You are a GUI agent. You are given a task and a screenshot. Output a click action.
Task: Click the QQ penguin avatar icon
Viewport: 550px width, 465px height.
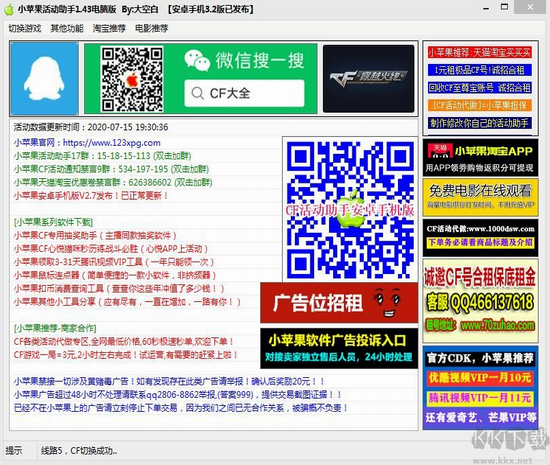45,79
